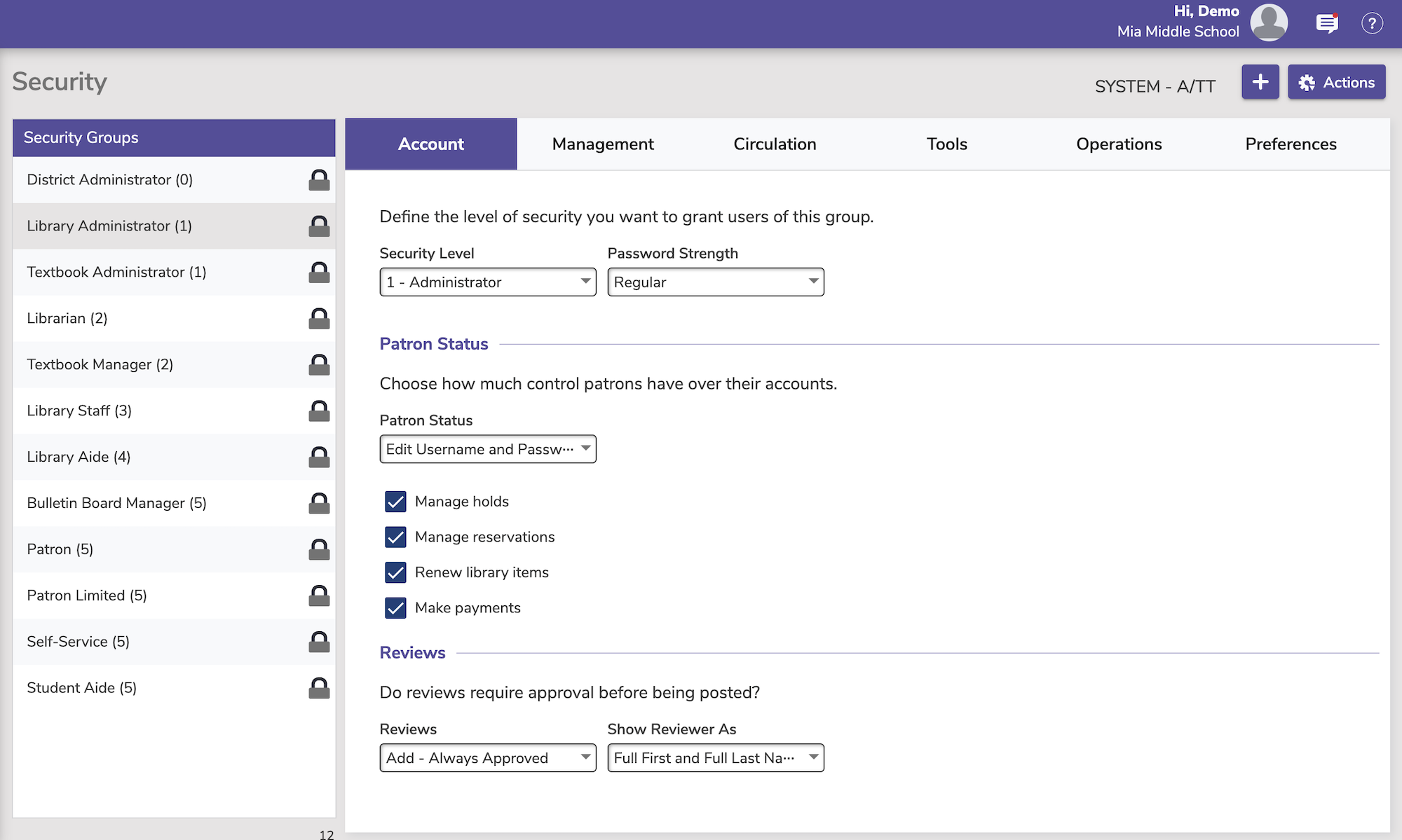Click the lock icon for Student Aide
This screenshot has width=1402, height=840.
click(319, 688)
